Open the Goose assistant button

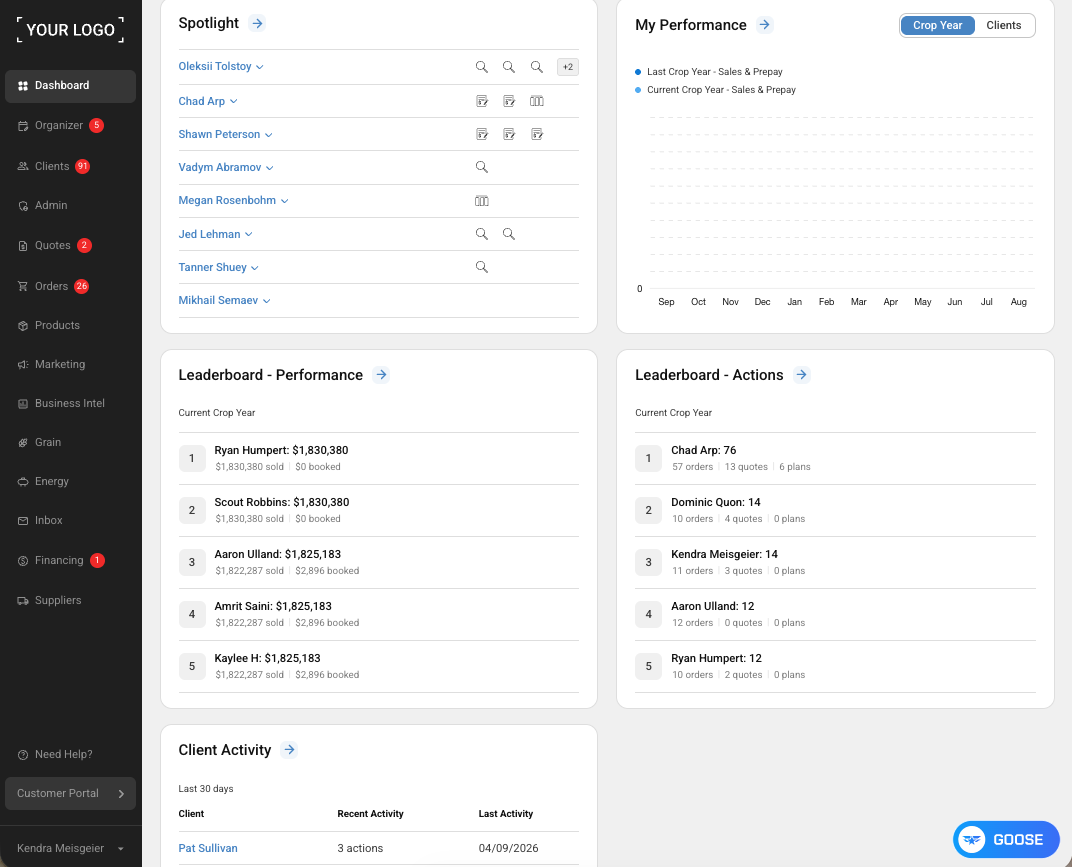coord(1006,839)
